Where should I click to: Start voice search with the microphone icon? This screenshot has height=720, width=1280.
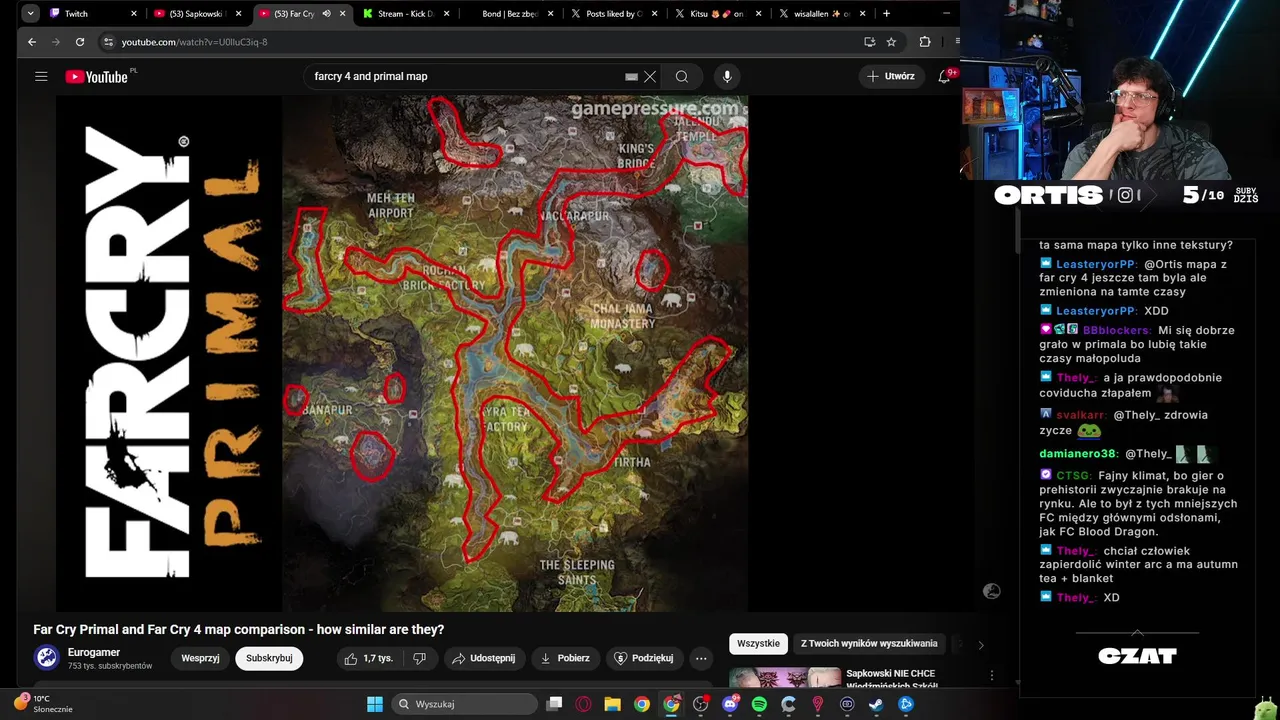(x=727, y=76)
